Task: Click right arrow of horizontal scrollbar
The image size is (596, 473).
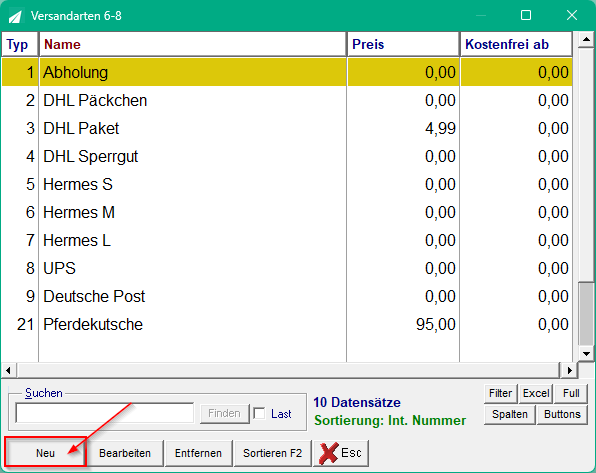Action: 569,370
